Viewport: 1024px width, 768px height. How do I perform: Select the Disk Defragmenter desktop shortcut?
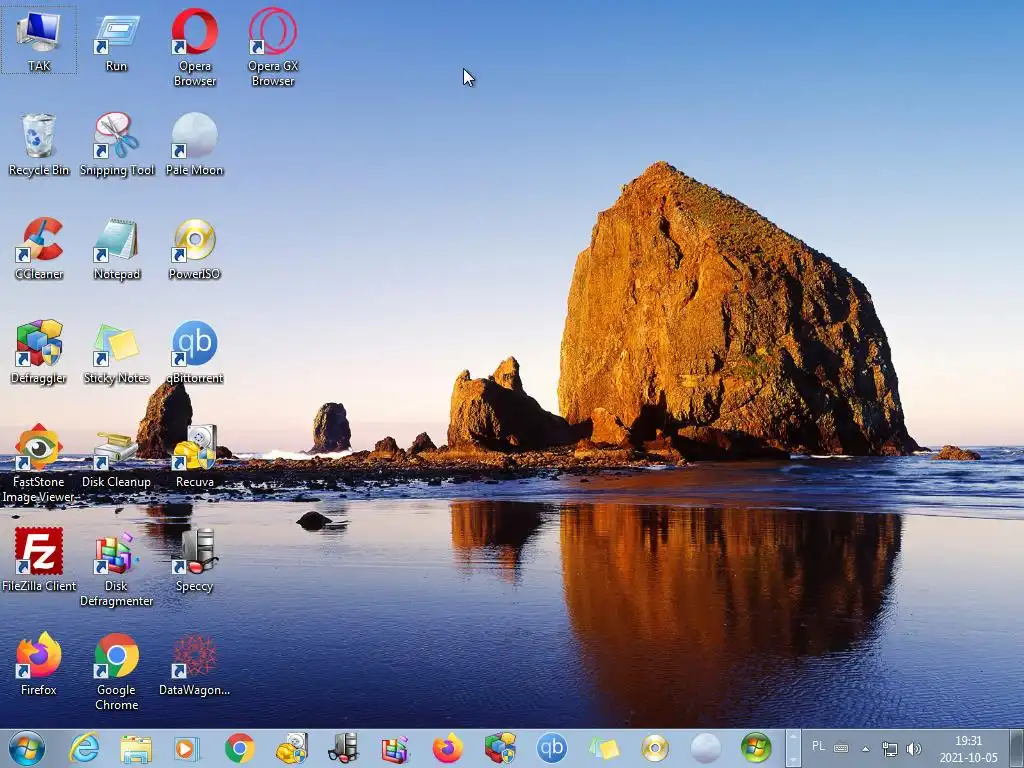point(116,568)
